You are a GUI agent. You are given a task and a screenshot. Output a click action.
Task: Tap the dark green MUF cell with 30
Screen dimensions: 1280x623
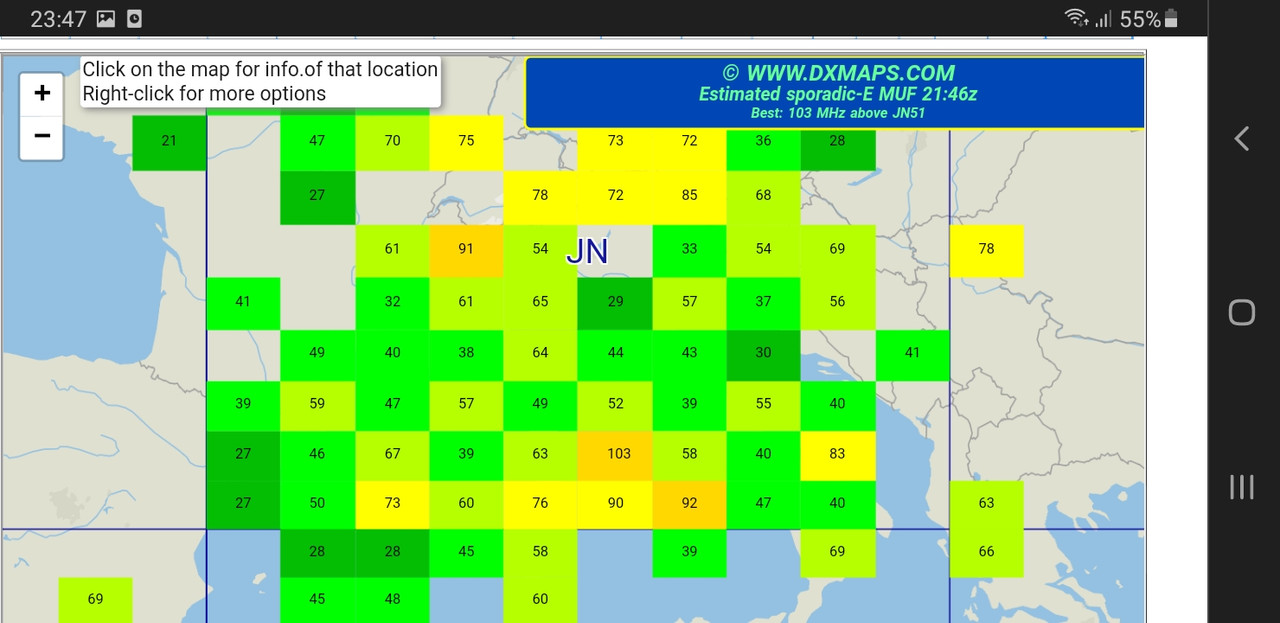coord(763,353)
